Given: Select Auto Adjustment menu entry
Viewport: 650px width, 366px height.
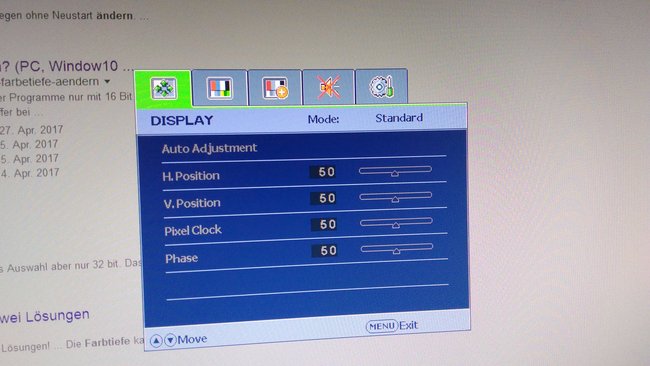Looking at the screenshot, I should 209,148.
